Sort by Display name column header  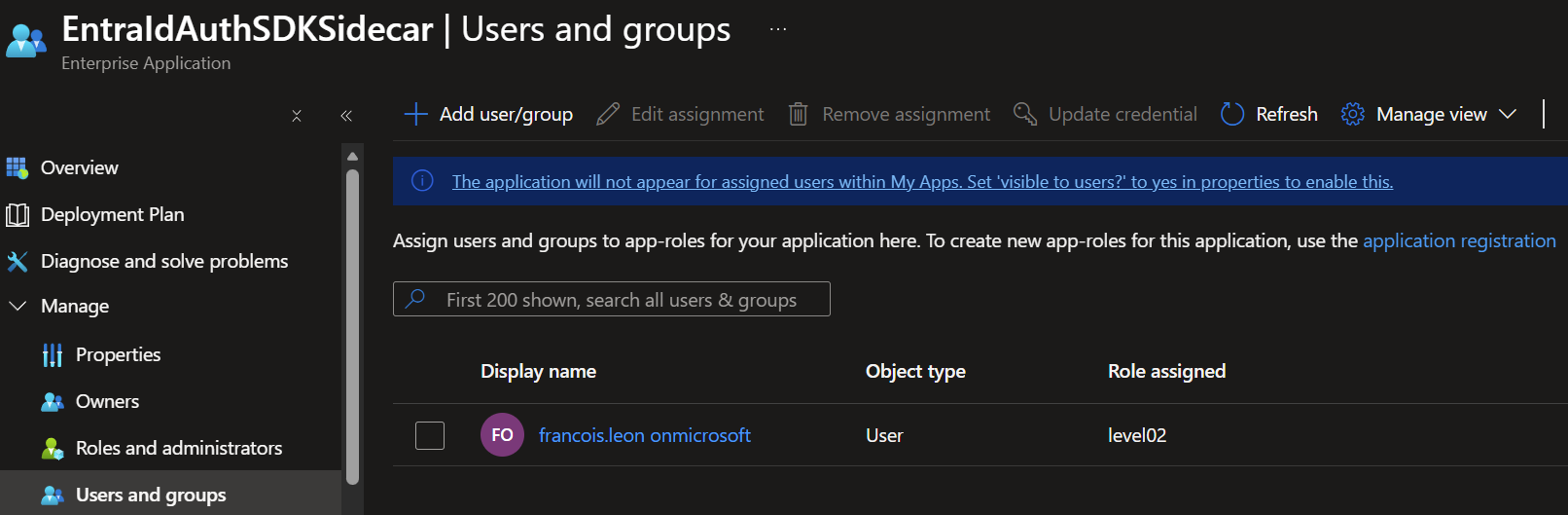point(538,371)
